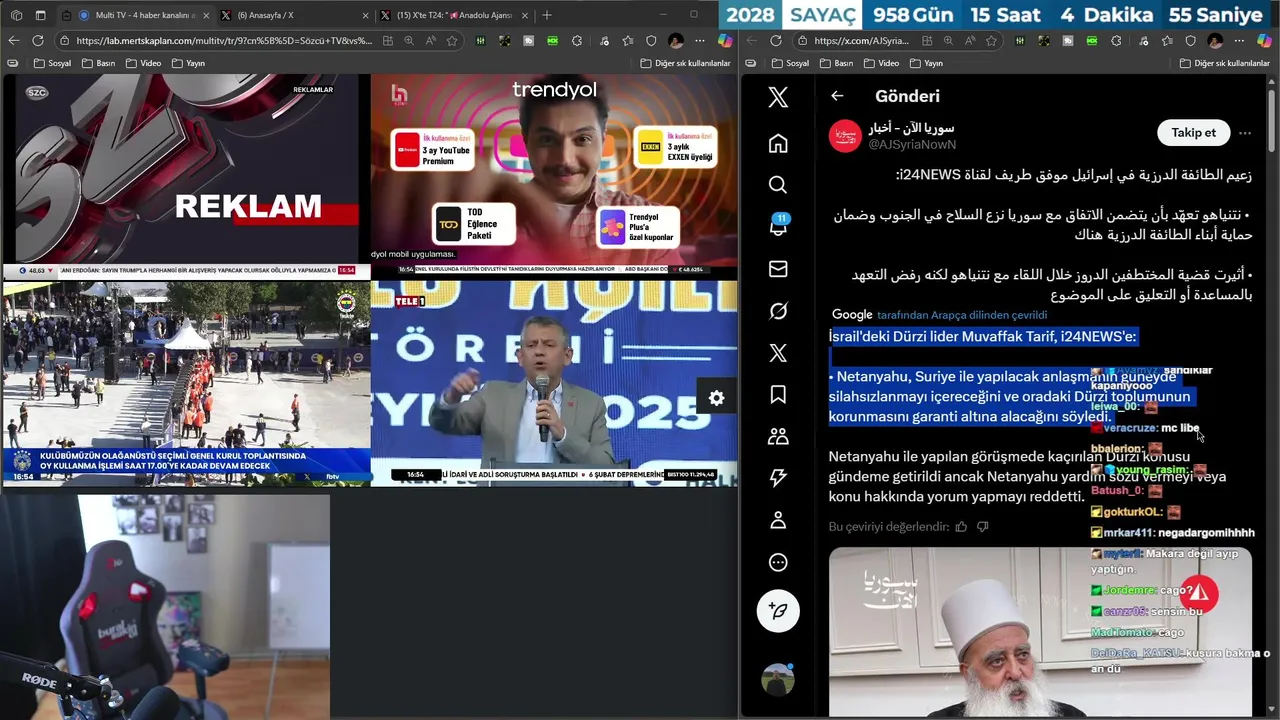The height and width of the screenshot is (720, 1280).
Task: Open Grok icon in X sidebar
Action: [778, 311]
